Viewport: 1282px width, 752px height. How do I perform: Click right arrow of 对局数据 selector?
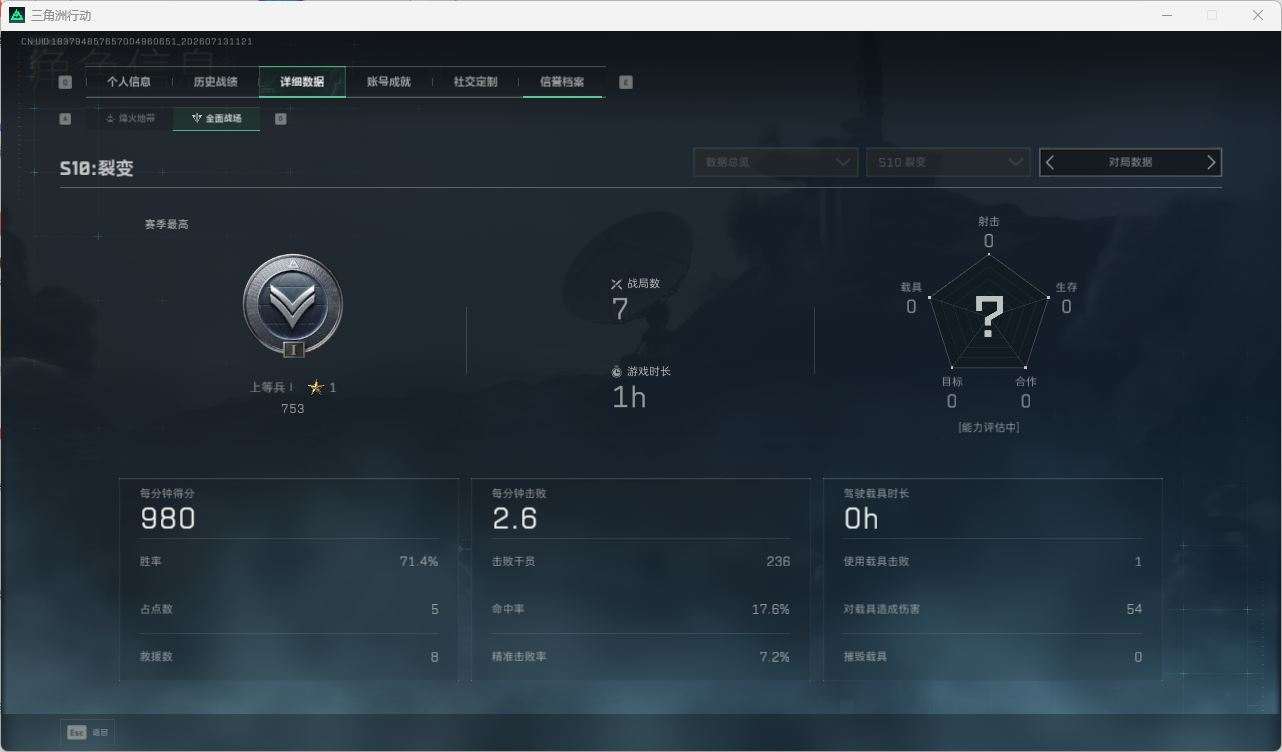coord(1211,162)
